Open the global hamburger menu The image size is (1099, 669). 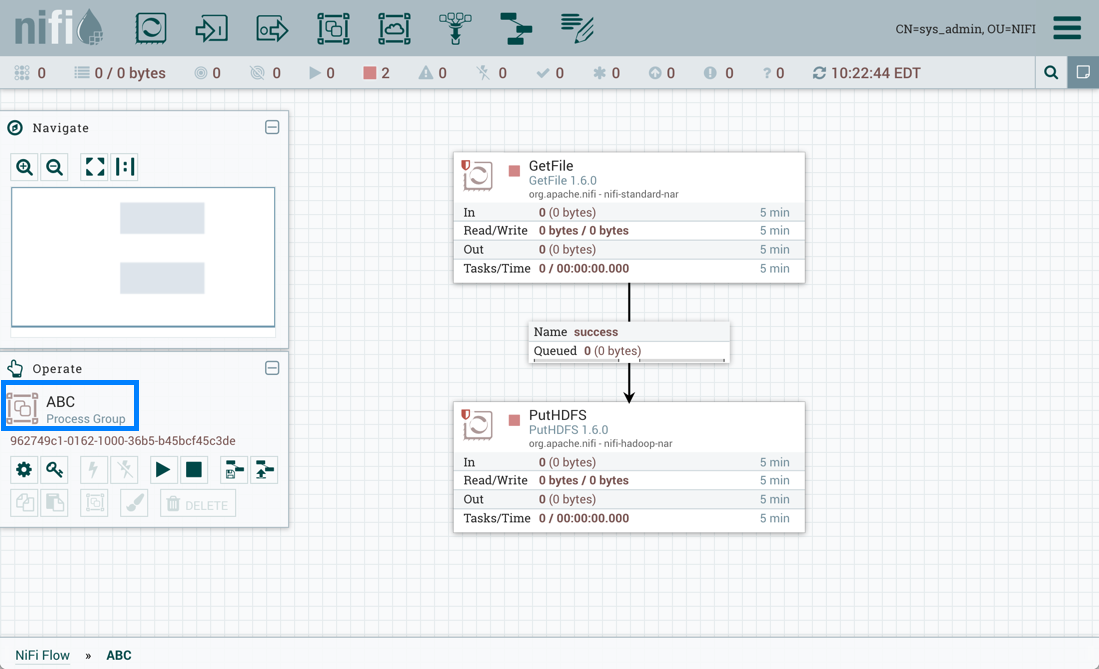[x=1067, y=28]
